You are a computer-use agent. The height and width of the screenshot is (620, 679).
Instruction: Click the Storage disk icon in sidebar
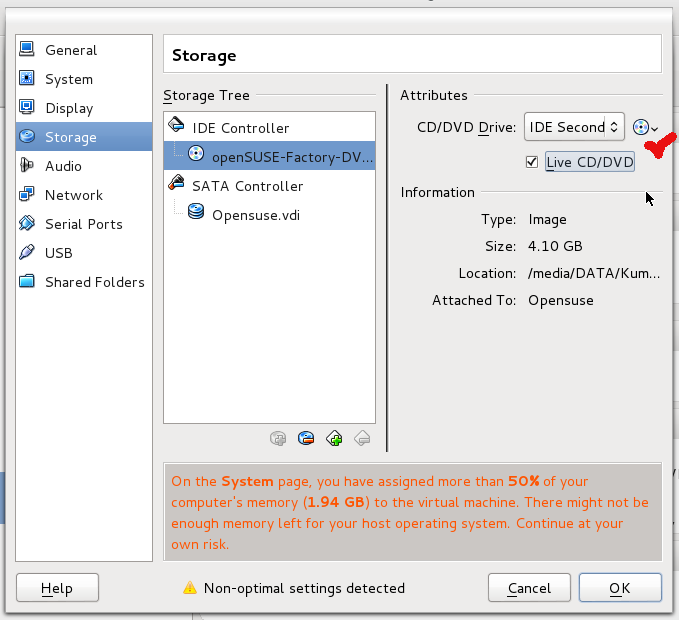click(x=27, y=136)
